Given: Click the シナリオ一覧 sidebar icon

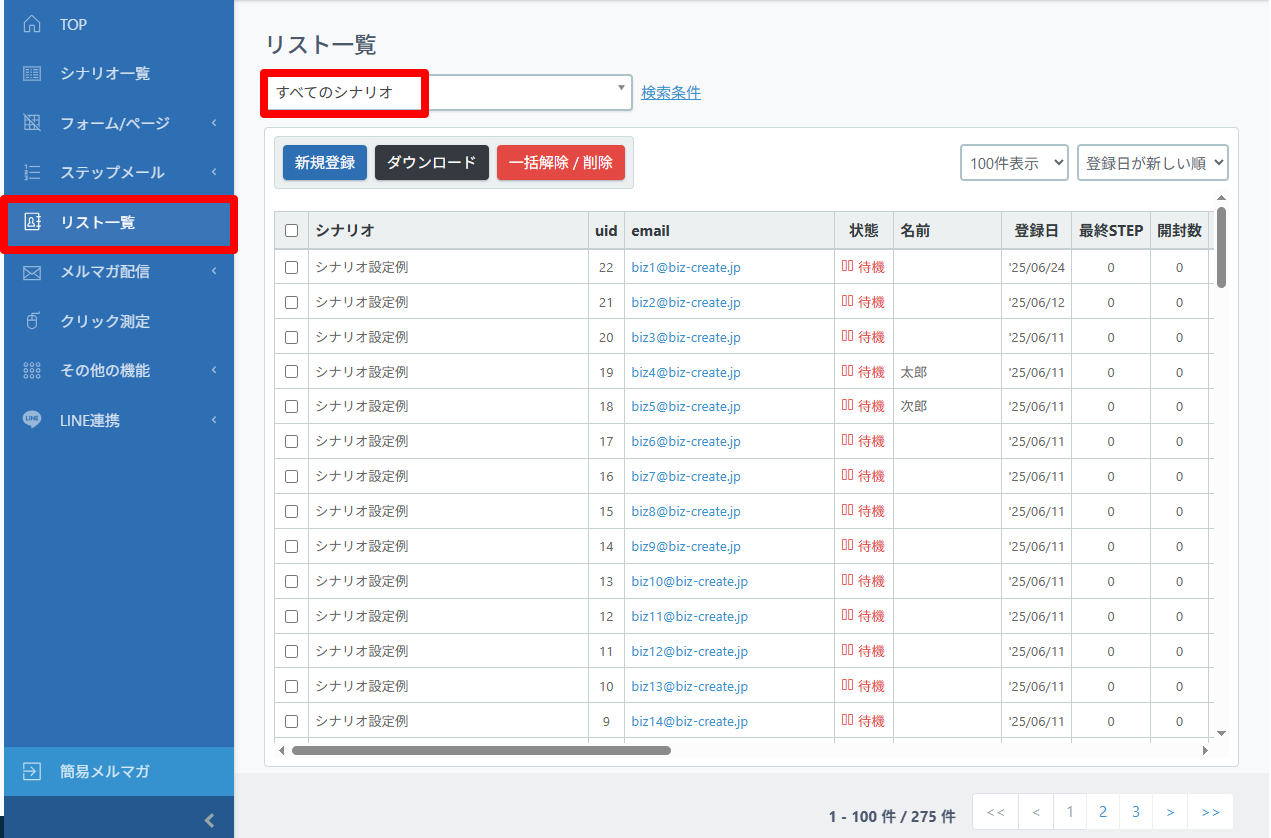Looking at the screenshot, I should click(x=32, y=74).
